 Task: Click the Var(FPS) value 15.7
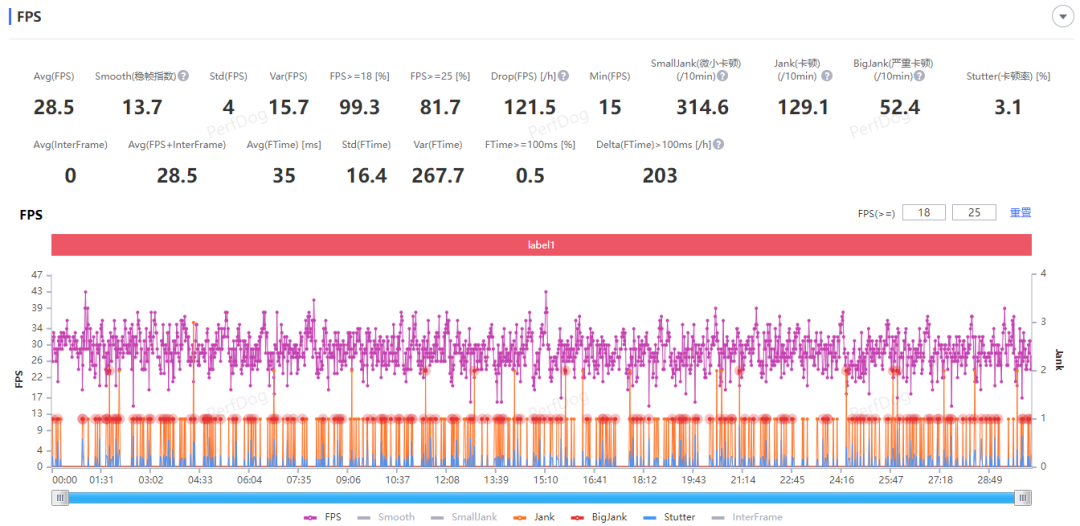point(289,107)
